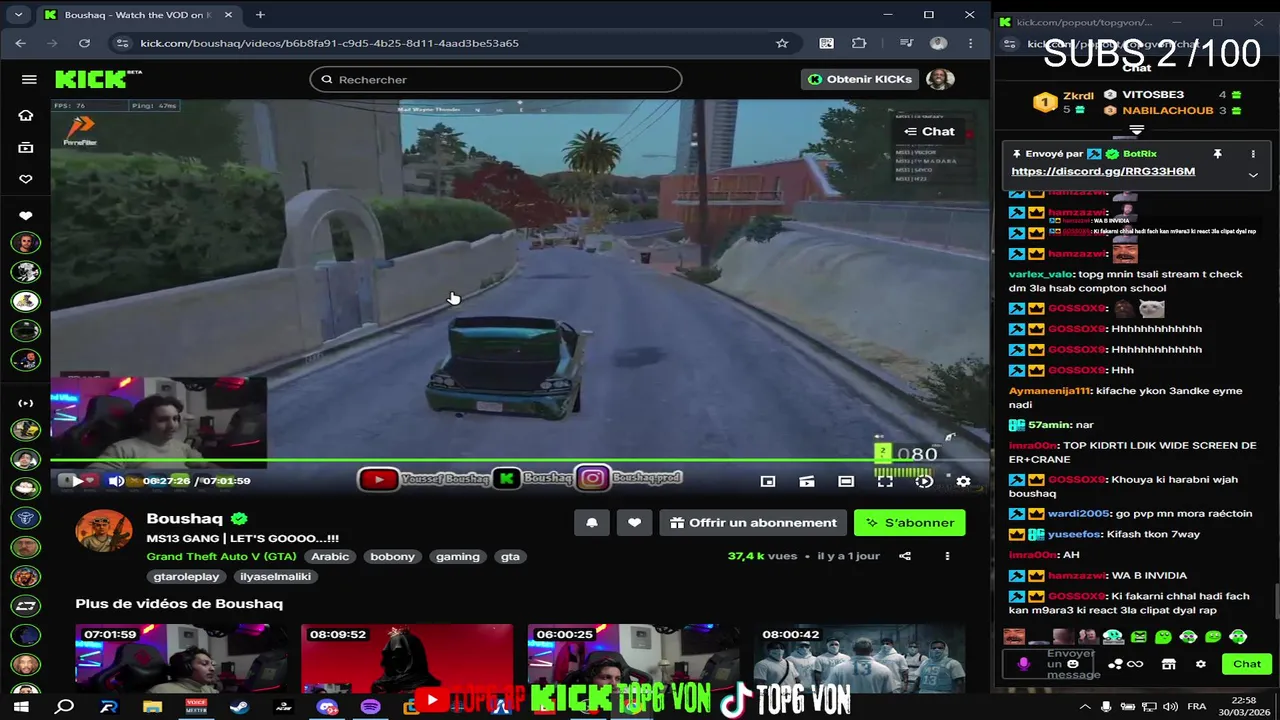Open the 08:00:42 video thumbnail

click(860, 658)
